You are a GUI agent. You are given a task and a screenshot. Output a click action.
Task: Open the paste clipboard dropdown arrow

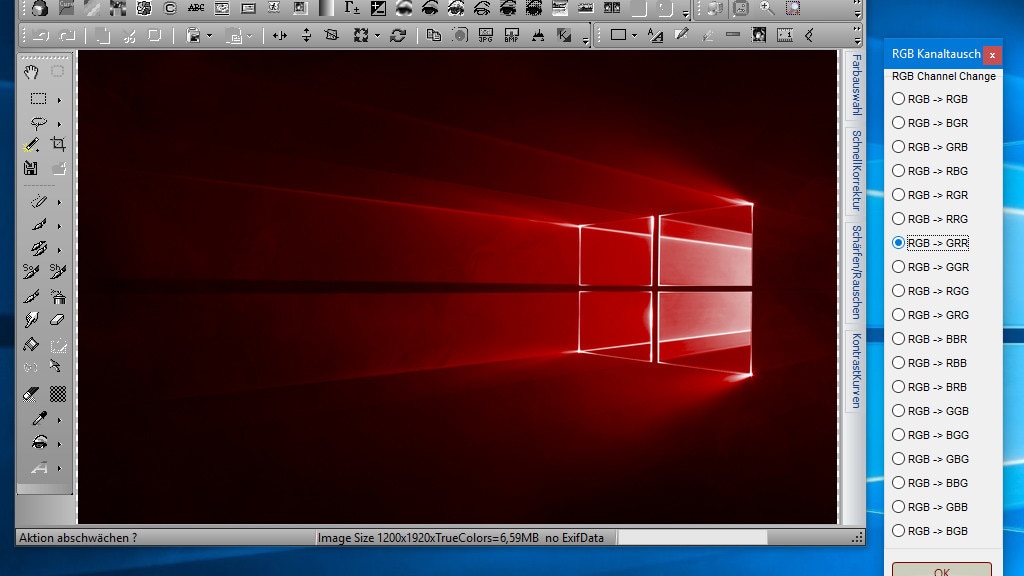209,36
